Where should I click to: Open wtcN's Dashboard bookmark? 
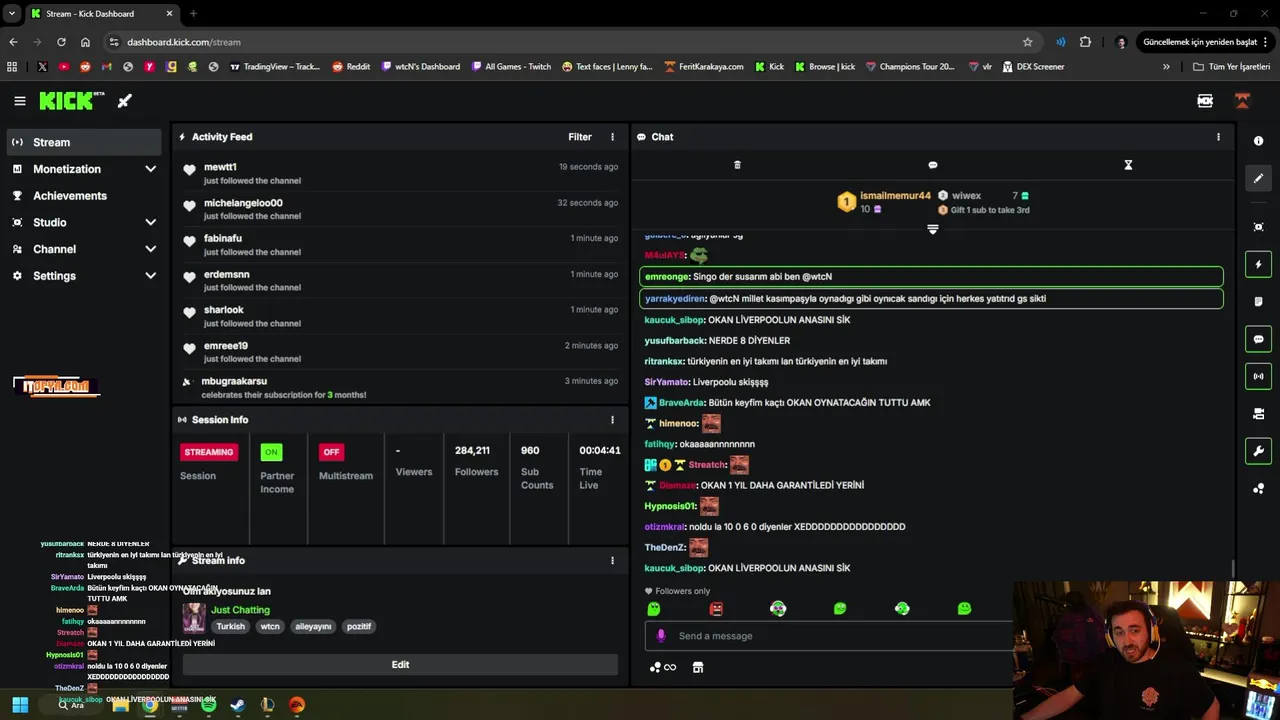point(421,67)
